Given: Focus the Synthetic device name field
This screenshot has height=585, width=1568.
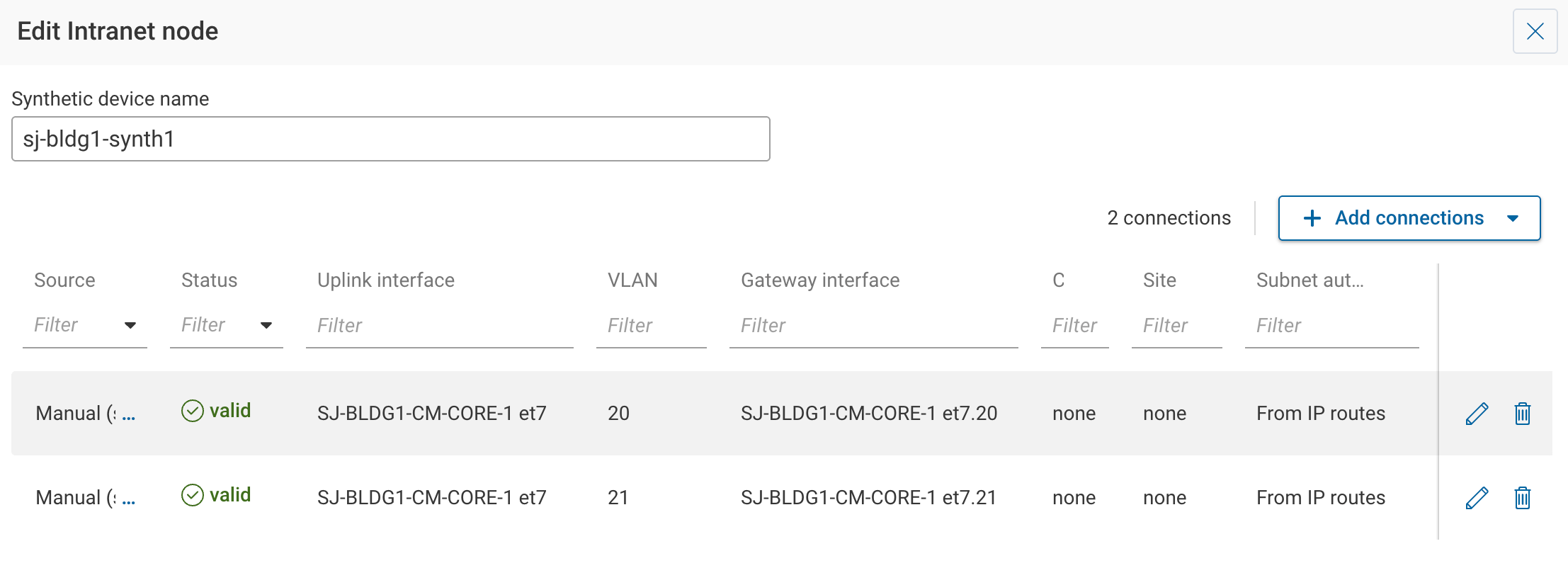Looking at the screenshot, I should [x=390, y=138].
